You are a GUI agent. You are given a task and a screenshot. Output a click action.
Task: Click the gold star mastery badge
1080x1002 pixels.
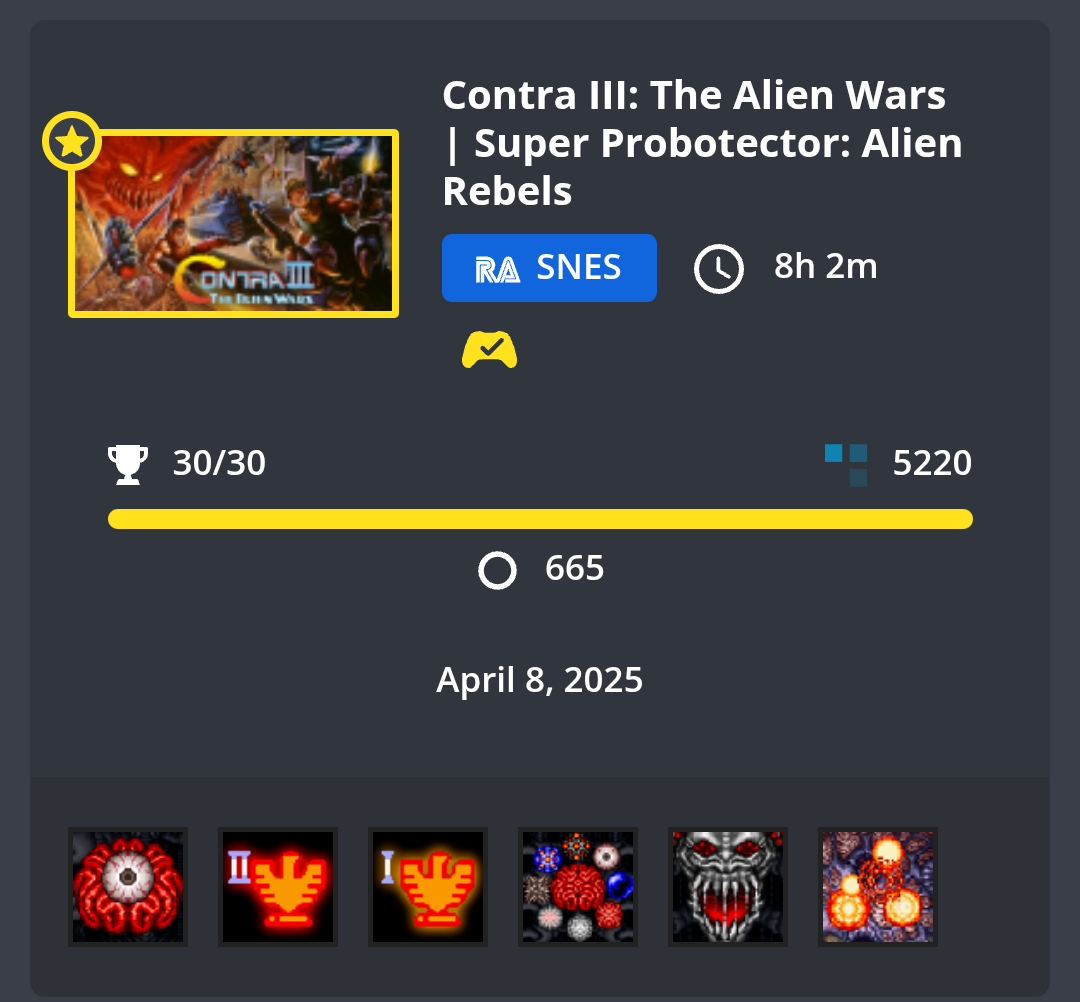(72, 141)
